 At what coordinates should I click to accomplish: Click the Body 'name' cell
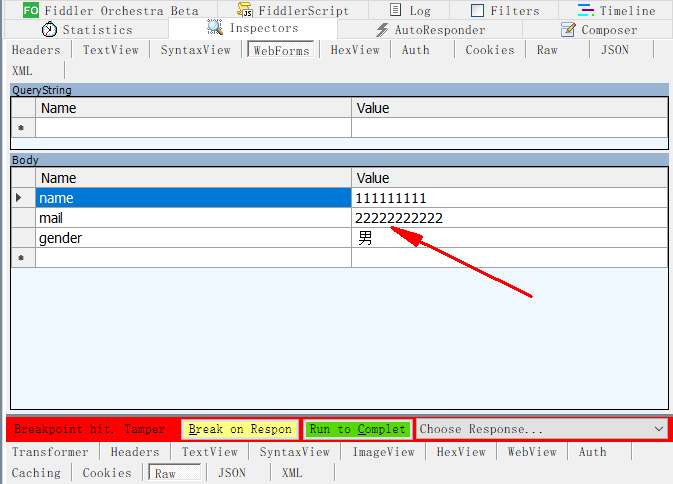[x=193, y=198]
